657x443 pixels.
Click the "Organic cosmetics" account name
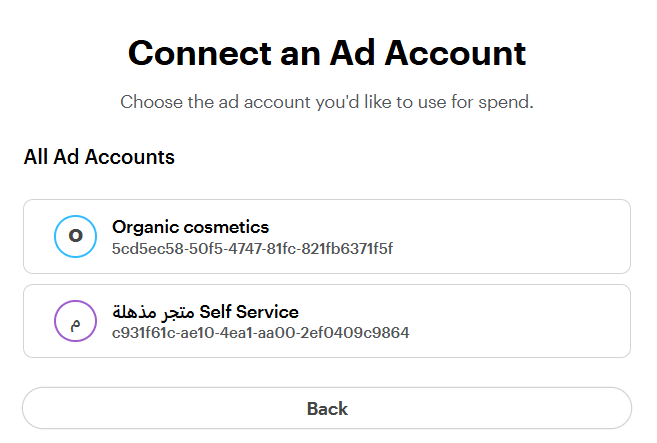tap(190, 227)
